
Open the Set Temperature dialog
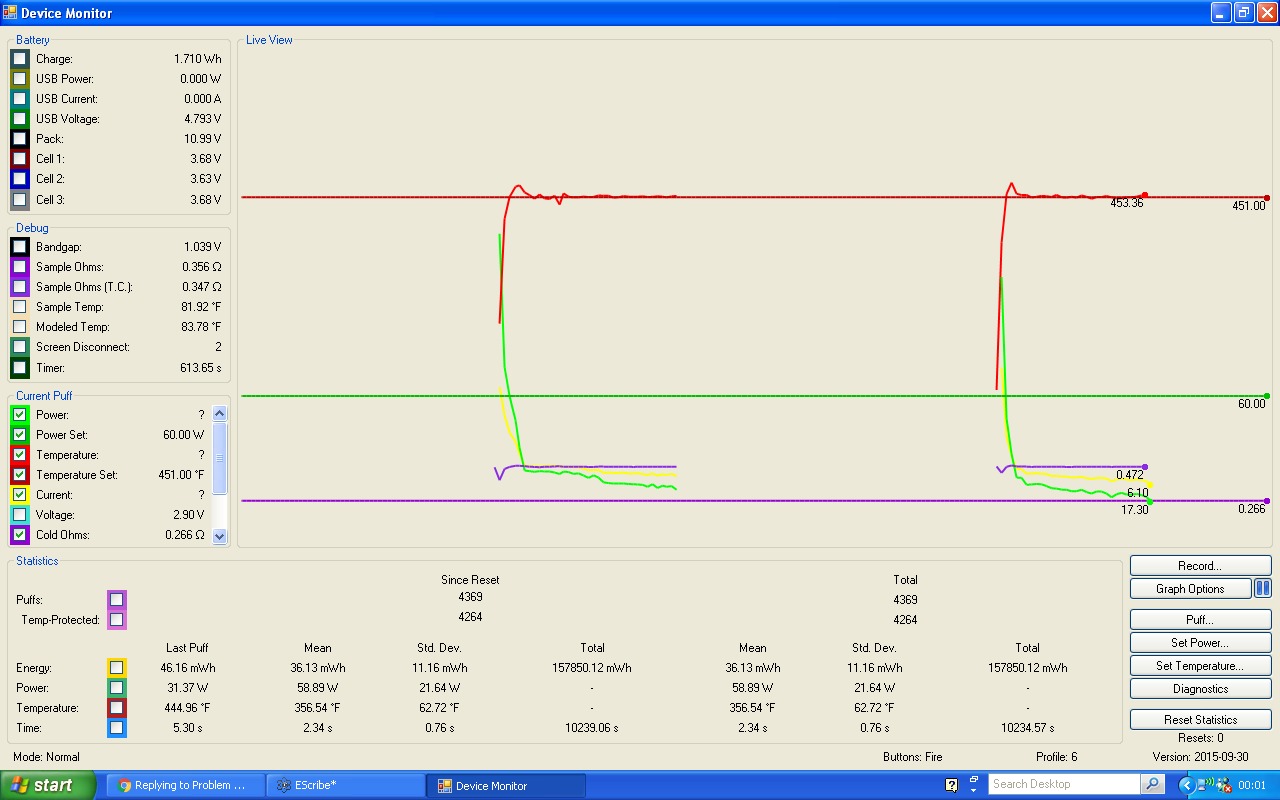[1200, 666]
